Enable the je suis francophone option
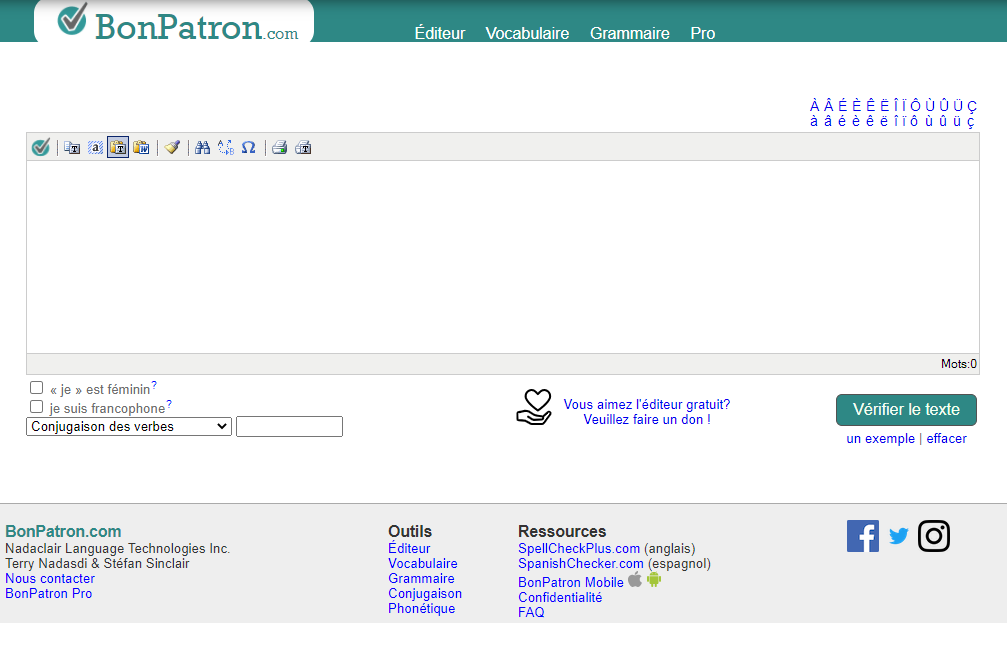This screenshot has height=665, width=1007. (36, 406)
